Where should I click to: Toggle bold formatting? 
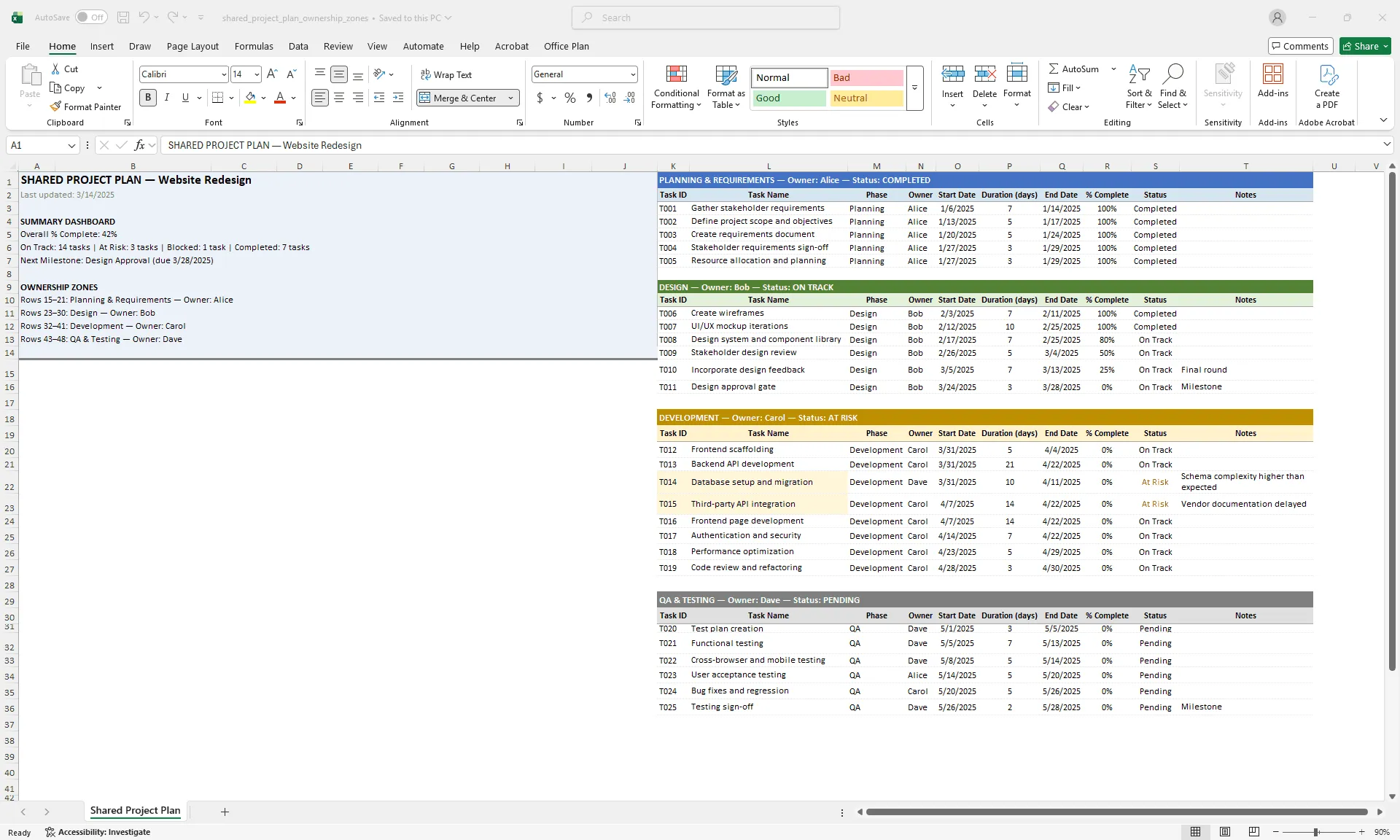(x=148, y=97)
